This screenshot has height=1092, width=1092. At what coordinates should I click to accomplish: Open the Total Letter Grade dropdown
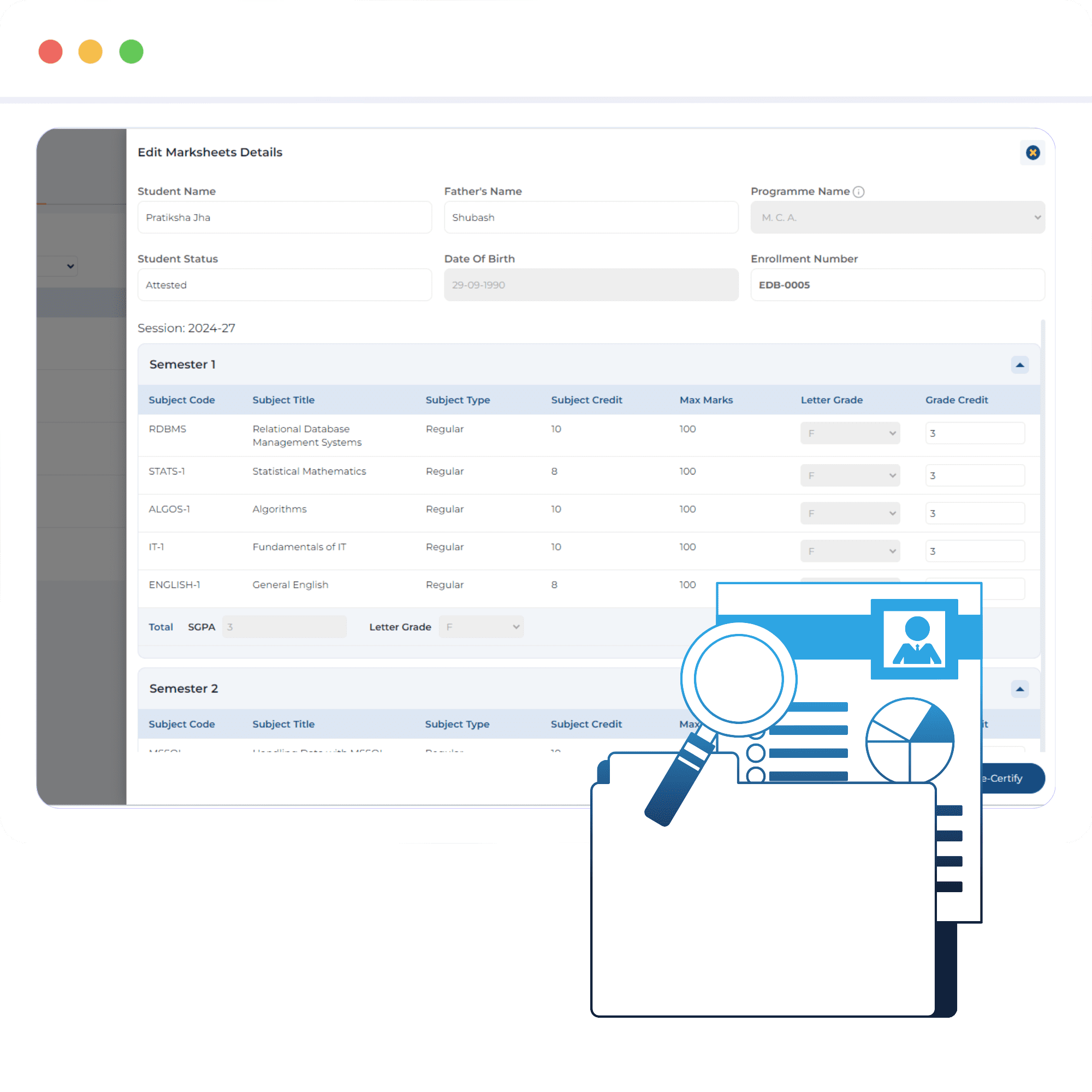pyautogui.click(x=481, y=627)
